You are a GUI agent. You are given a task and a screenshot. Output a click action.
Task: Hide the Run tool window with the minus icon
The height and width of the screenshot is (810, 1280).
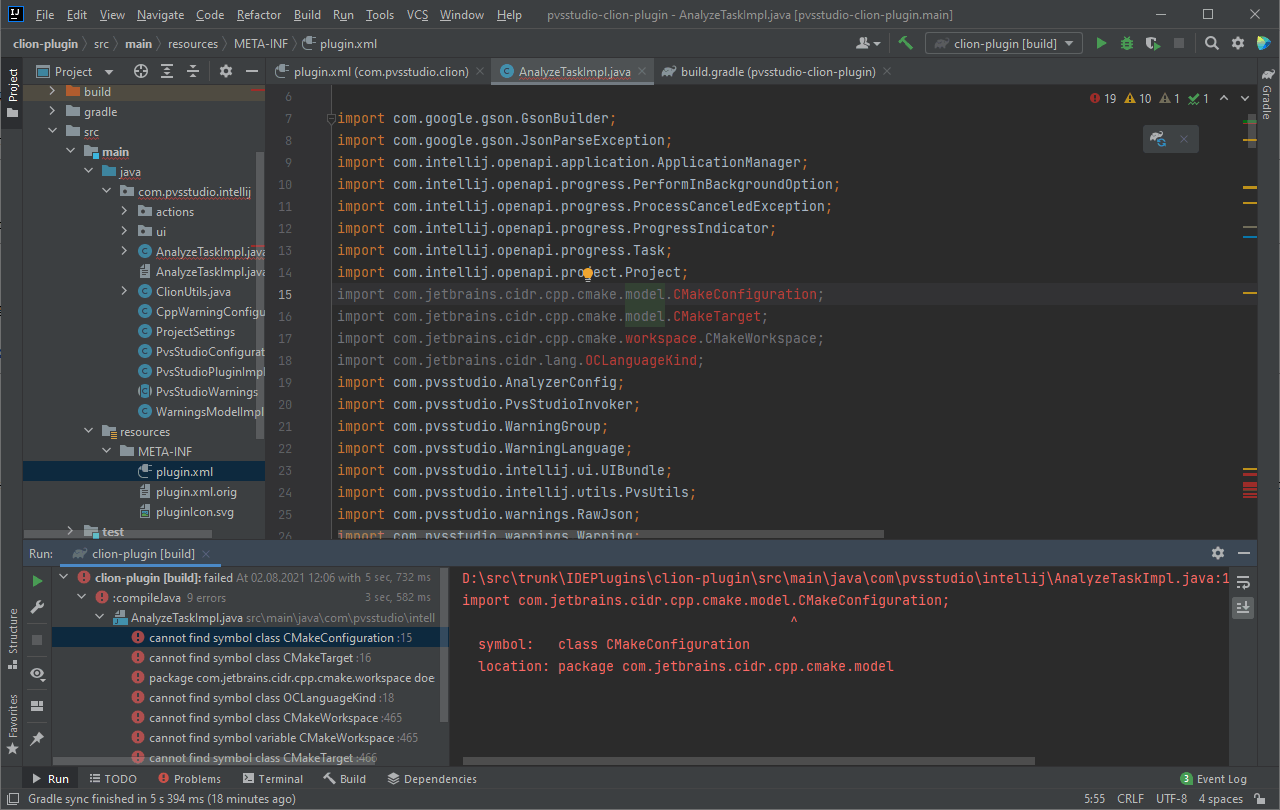(1244, 553)
